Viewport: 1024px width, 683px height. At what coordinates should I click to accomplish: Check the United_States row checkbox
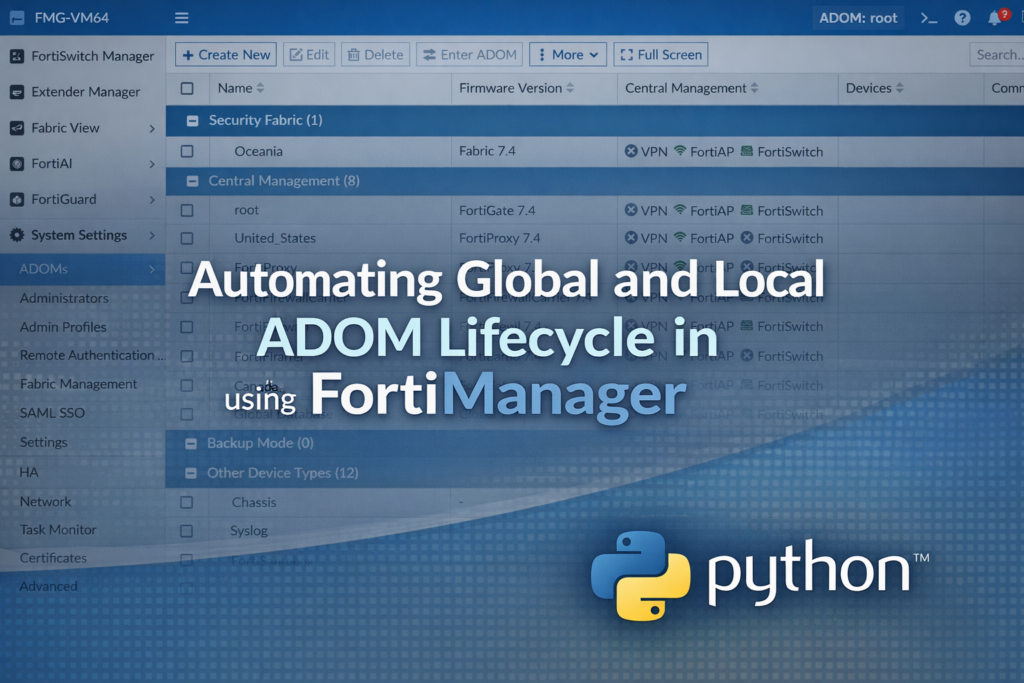(x=187, y=238)
